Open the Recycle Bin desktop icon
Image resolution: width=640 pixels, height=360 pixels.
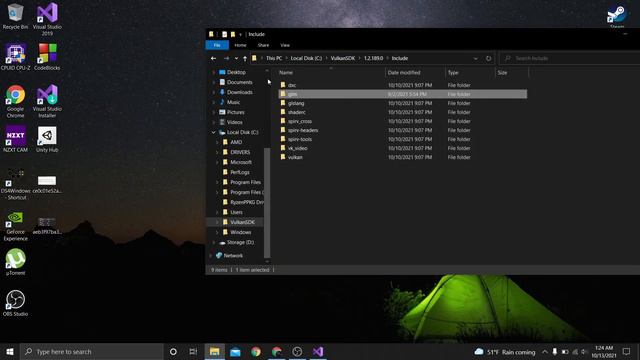tap(16, 16)
